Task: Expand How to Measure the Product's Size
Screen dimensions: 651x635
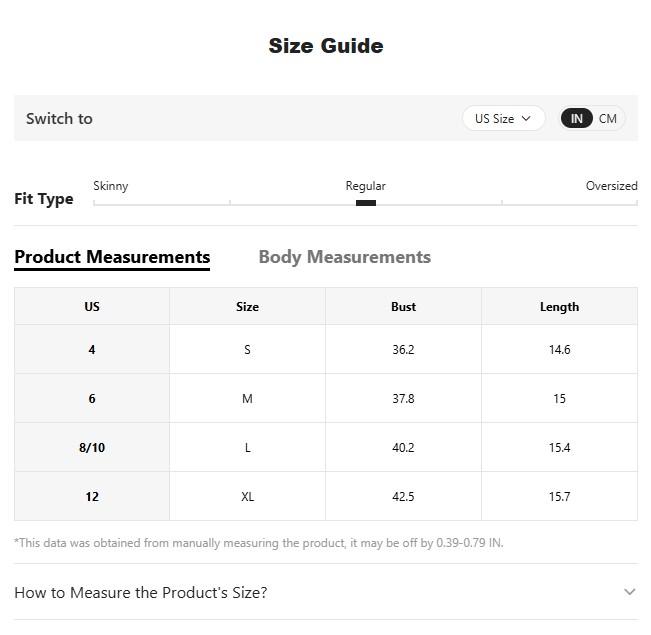Action: point(141,592)
